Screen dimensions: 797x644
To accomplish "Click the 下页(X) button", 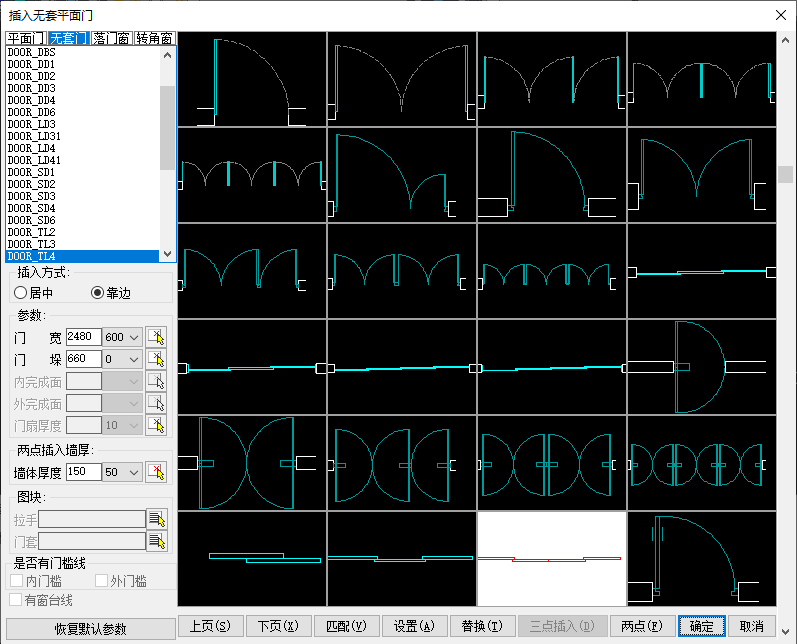I will coord(279,626).
